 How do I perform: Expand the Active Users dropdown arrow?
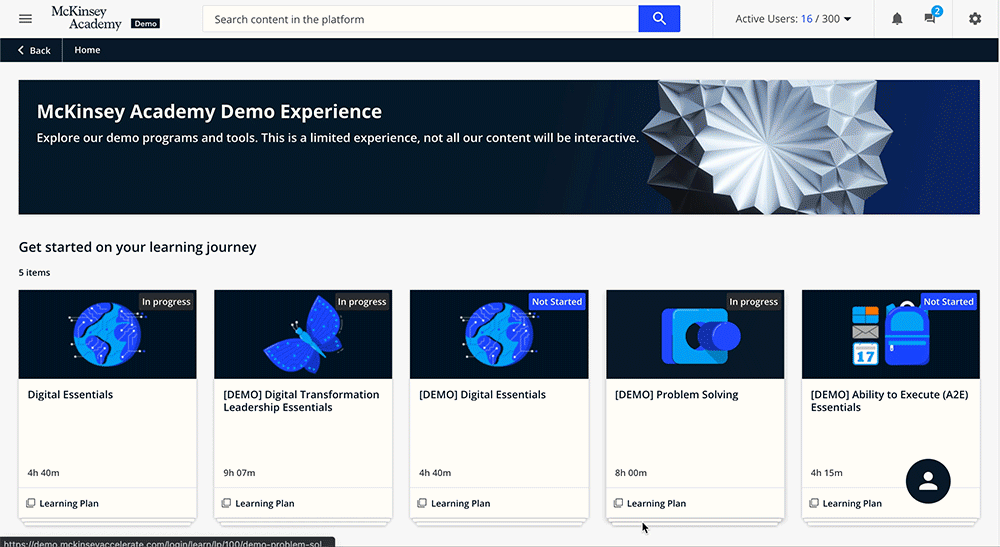pos(848,19)
